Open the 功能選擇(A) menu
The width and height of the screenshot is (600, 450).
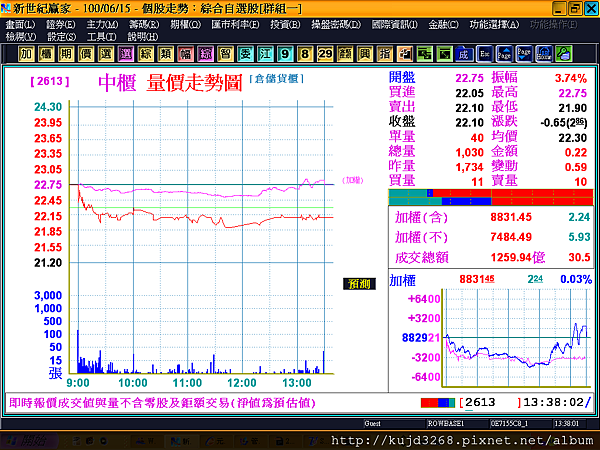click(494, 25)
